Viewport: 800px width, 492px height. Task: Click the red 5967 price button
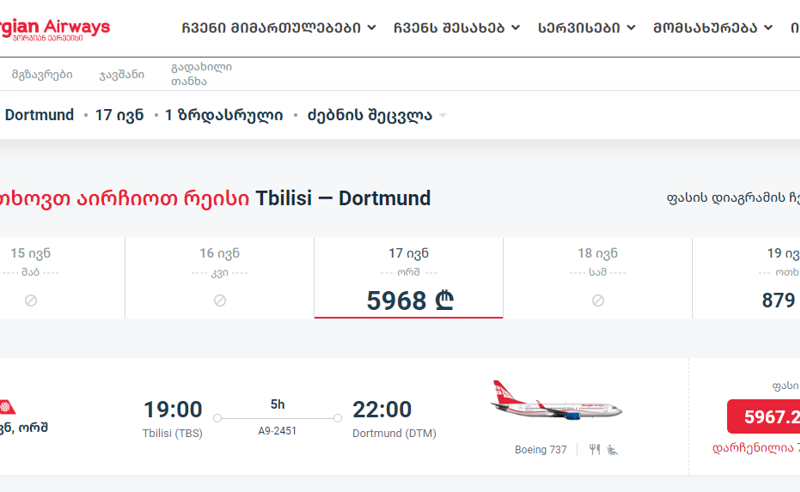pos(764,416)
